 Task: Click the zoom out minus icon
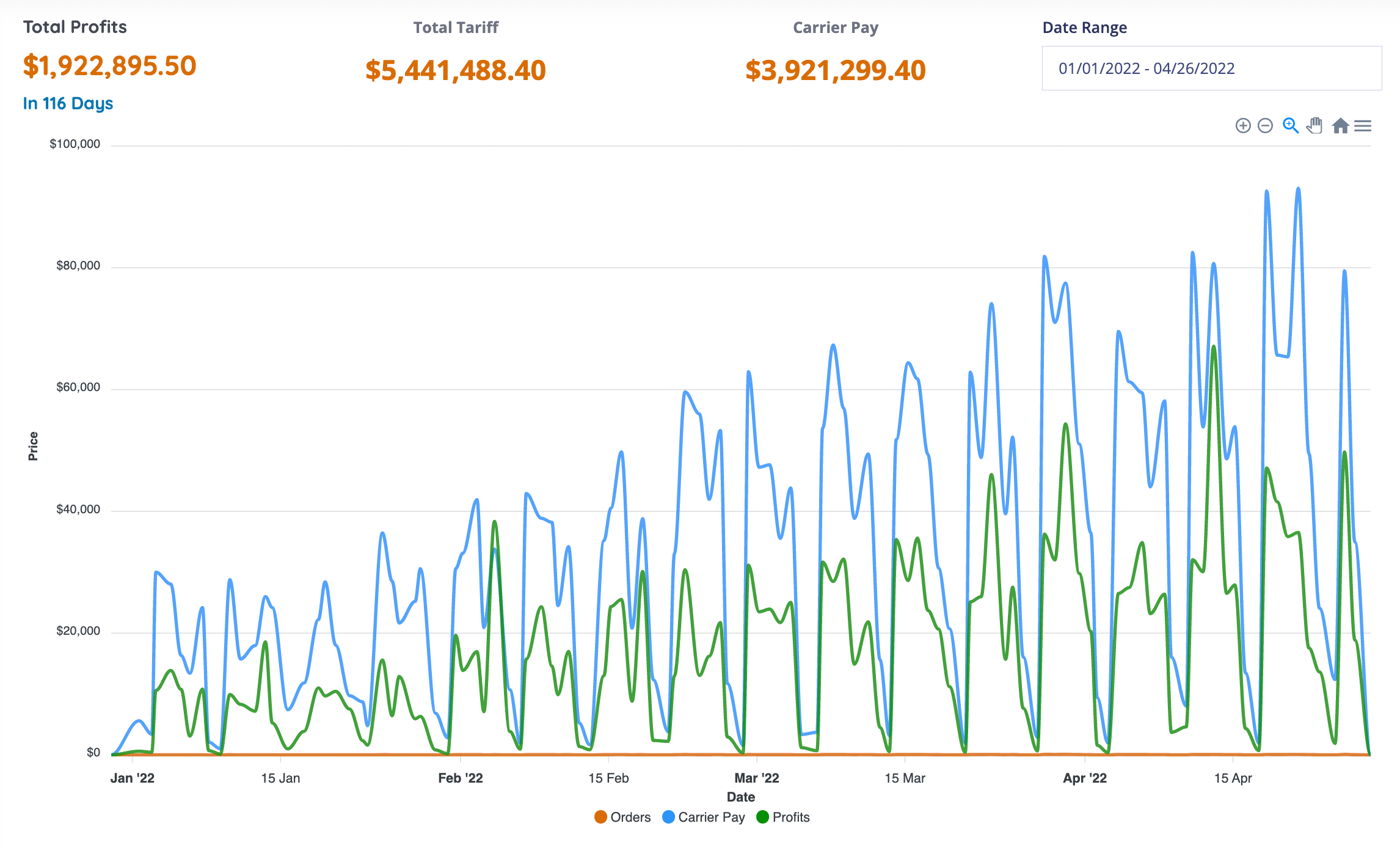click(1266, 126)
